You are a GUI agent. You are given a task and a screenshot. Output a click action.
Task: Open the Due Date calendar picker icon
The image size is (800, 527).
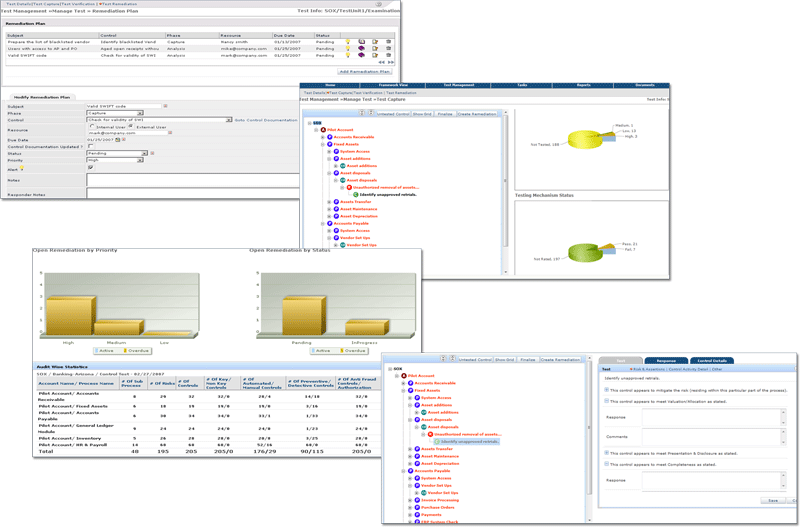(x=119, y=141)
